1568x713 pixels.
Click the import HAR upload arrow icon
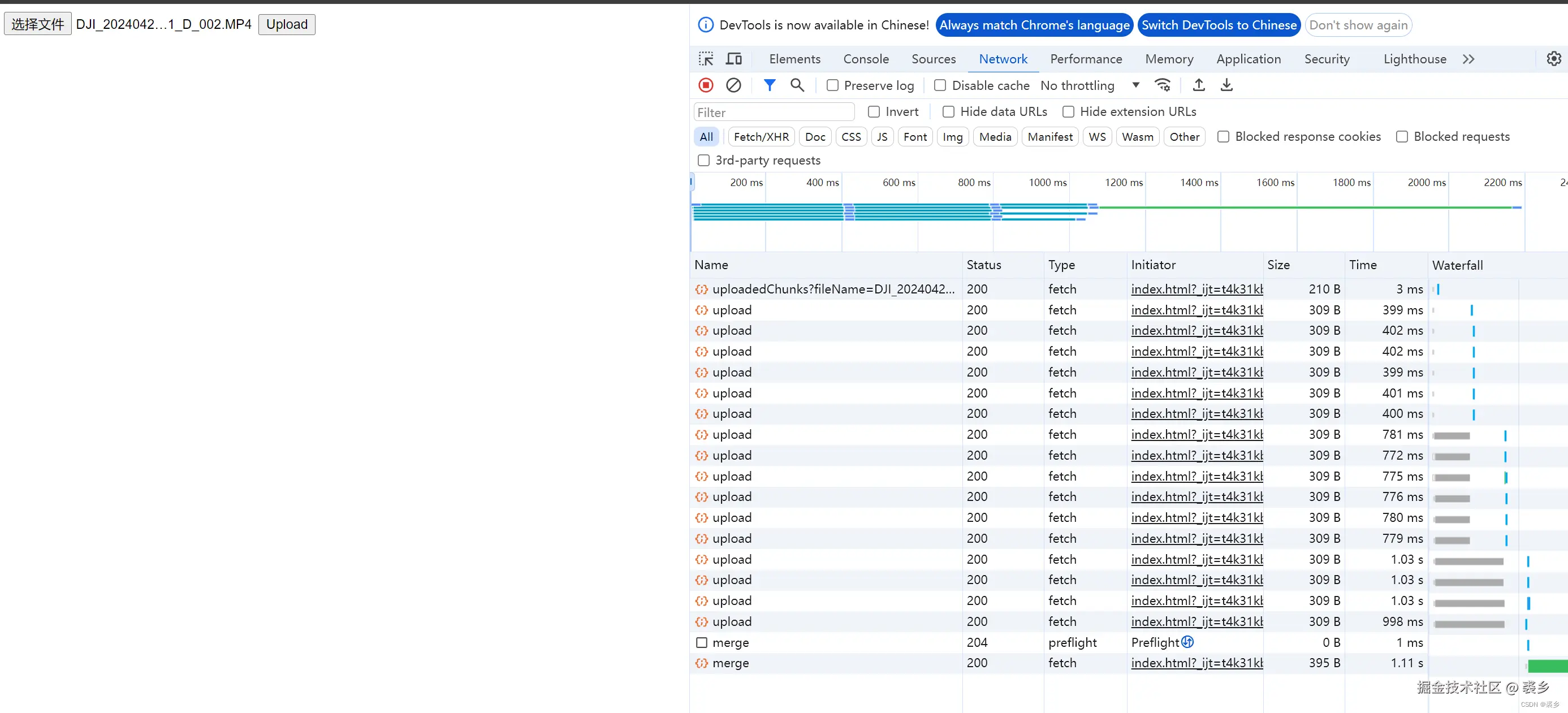[x=1199, y=85]
